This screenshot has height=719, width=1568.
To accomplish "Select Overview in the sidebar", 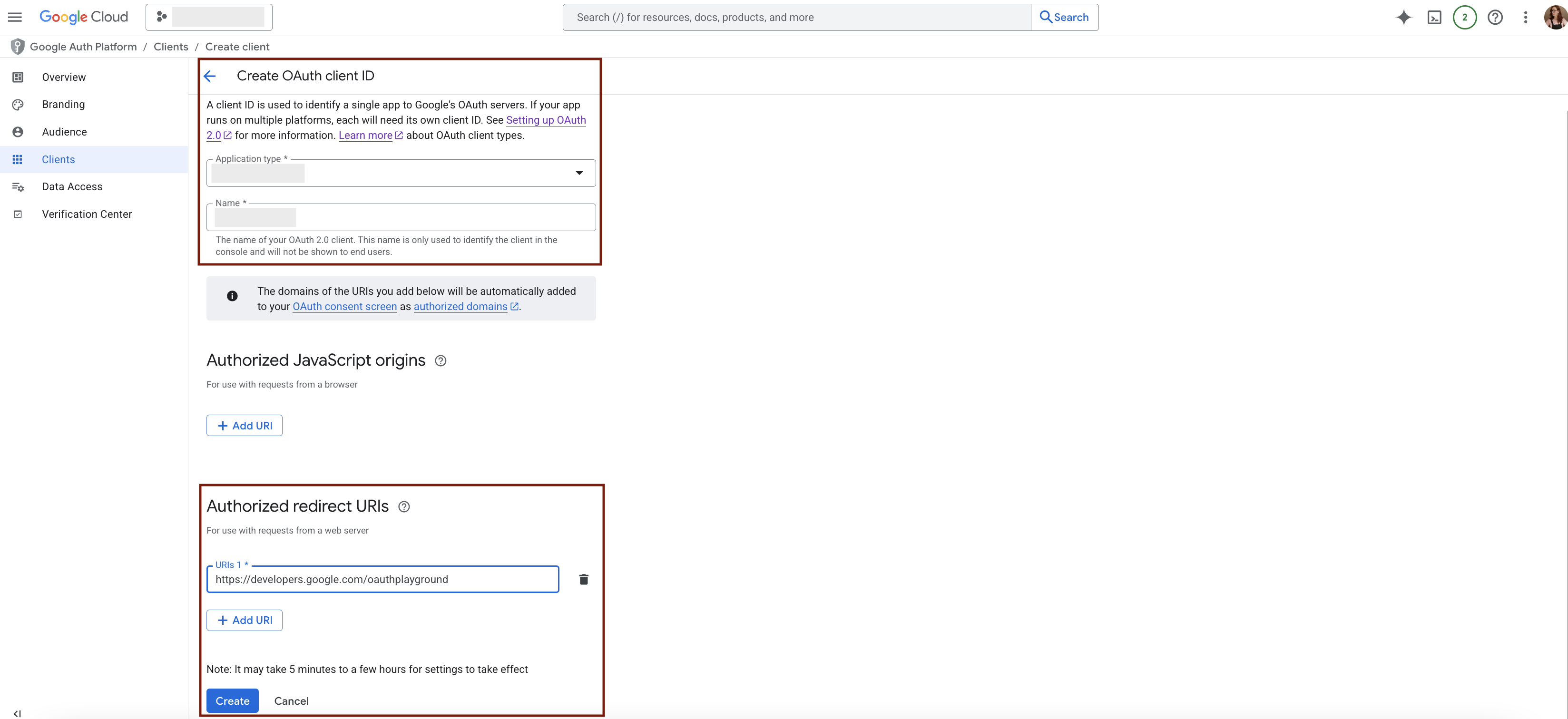I will coord(63,77).
